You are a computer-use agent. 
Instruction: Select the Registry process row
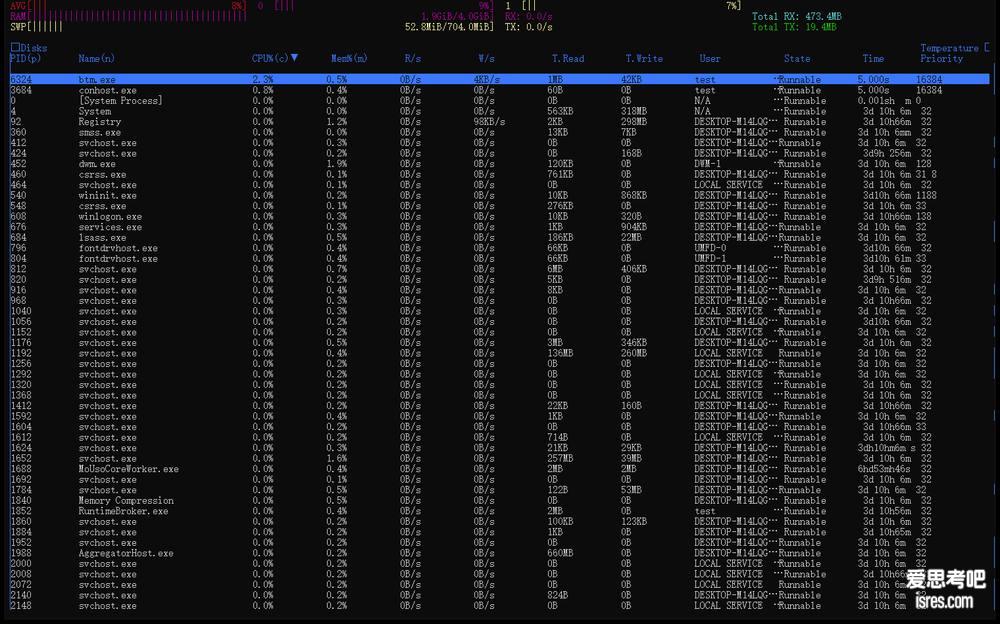[499, 122]
